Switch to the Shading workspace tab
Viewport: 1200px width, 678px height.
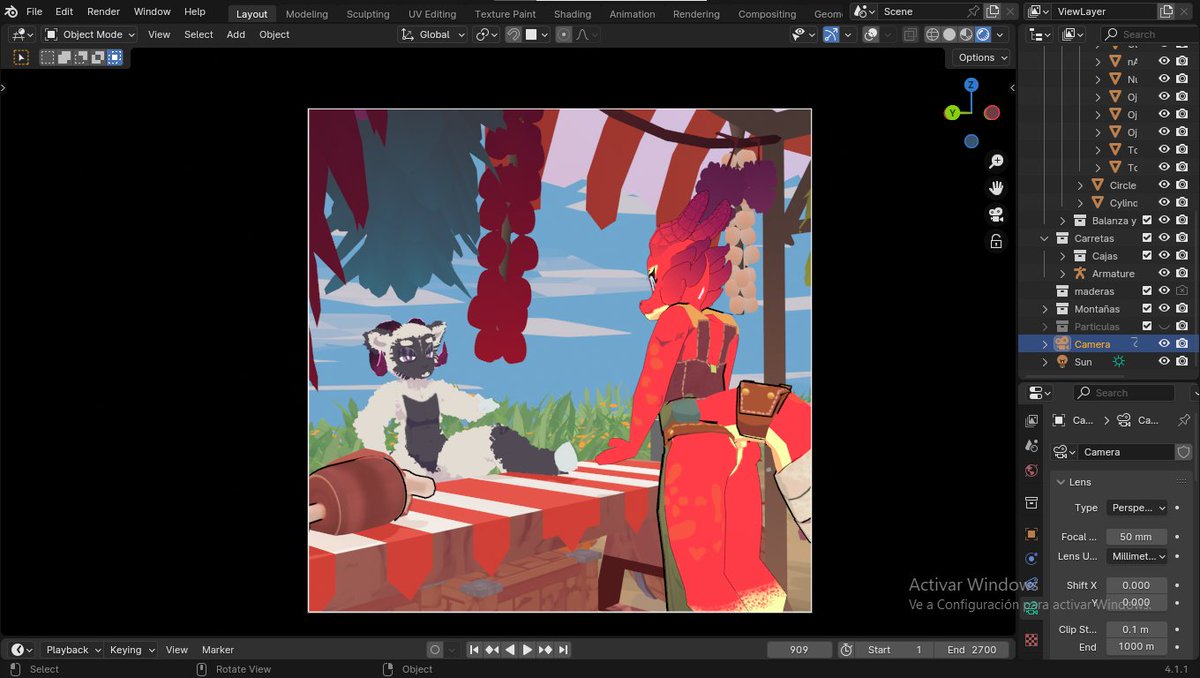point(572,14)
